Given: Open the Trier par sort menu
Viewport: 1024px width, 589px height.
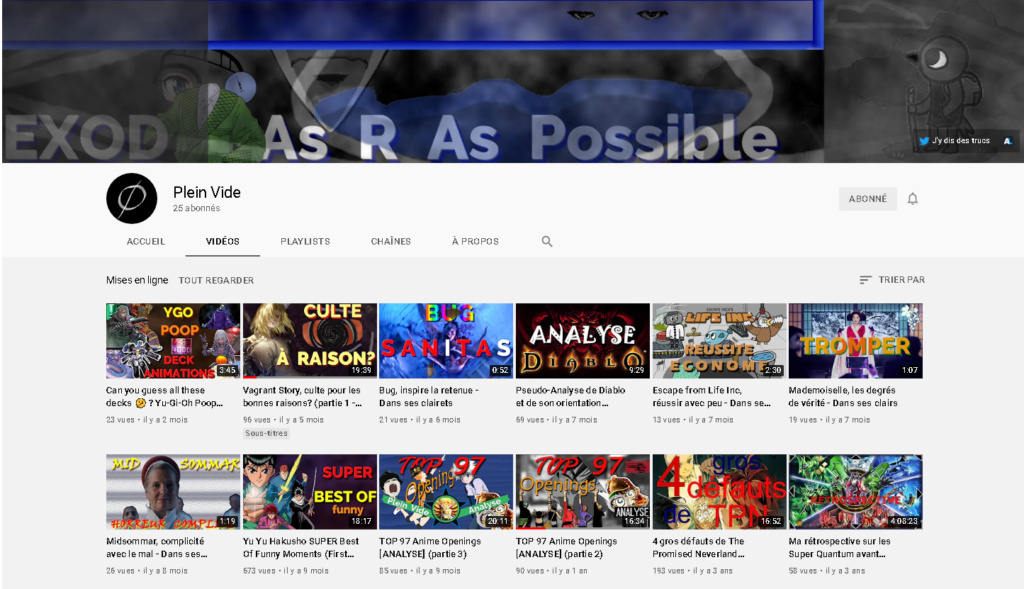Looking at the screenshot, I should 892,279.
